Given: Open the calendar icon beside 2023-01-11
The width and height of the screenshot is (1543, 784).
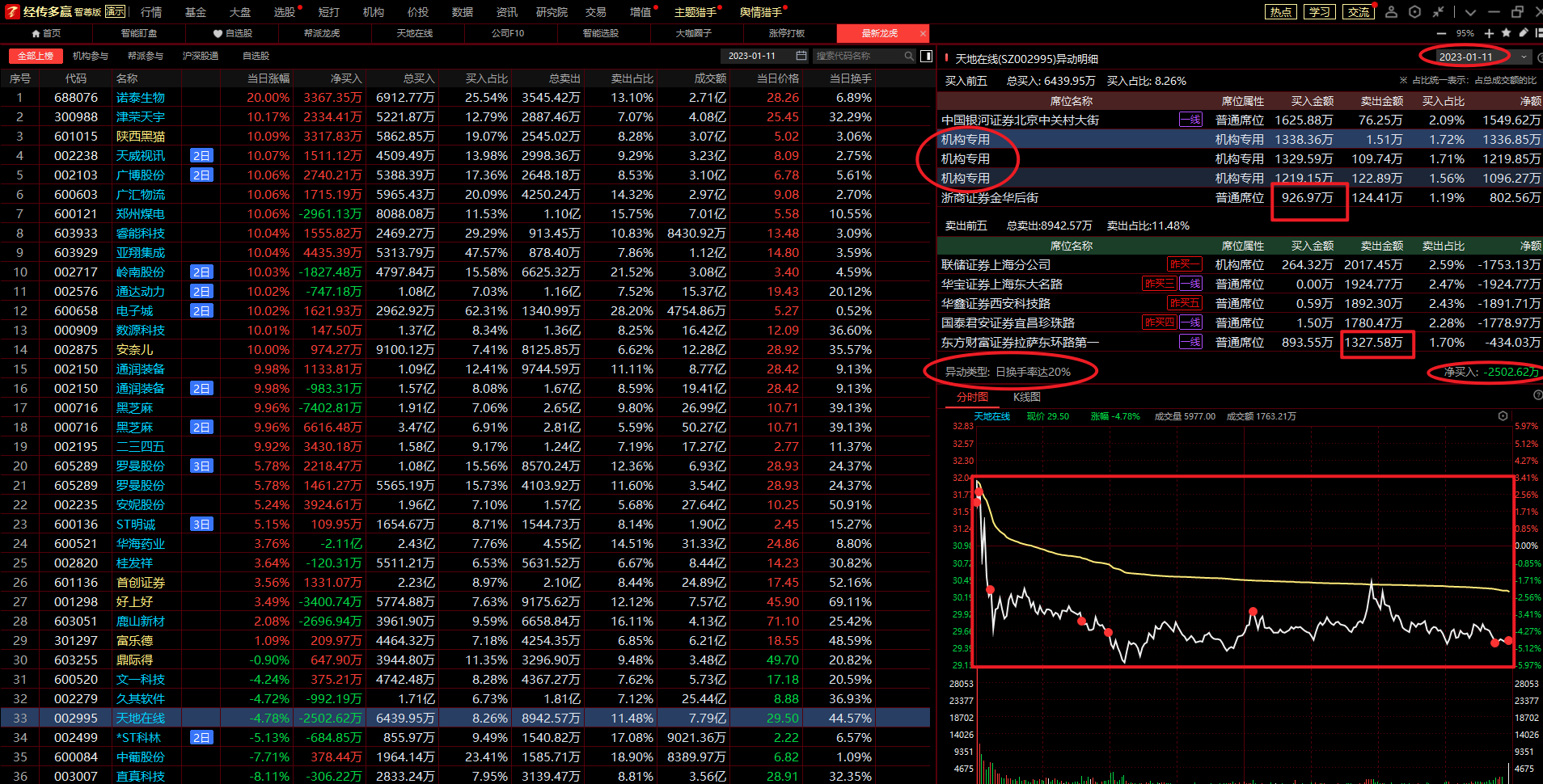Looking at the screenshot, I should 801,56.
